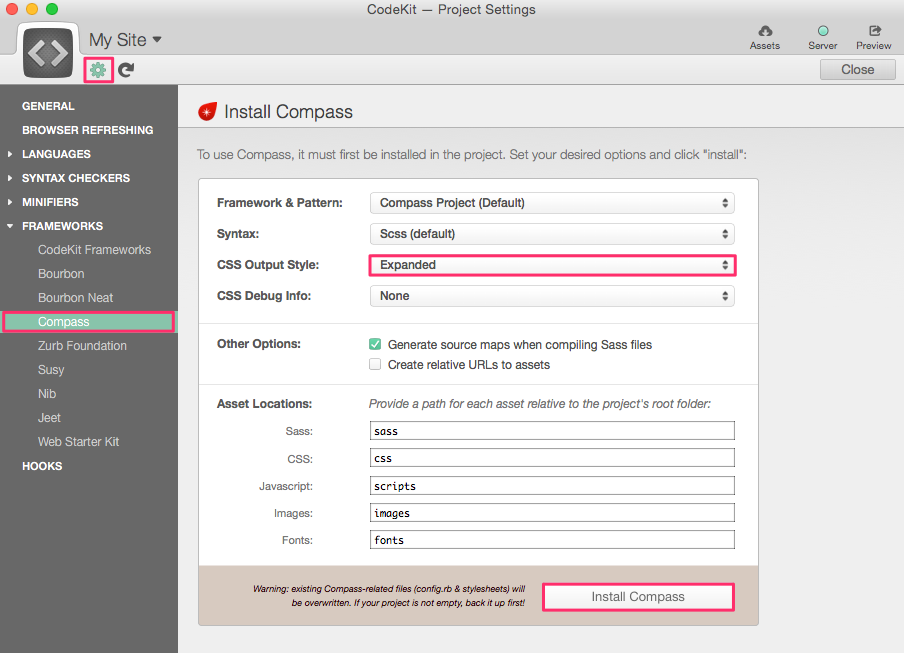The width and height of the screenshot is (904, 653).
Task: Click the Install Compass button
Action: pos(638,597)
